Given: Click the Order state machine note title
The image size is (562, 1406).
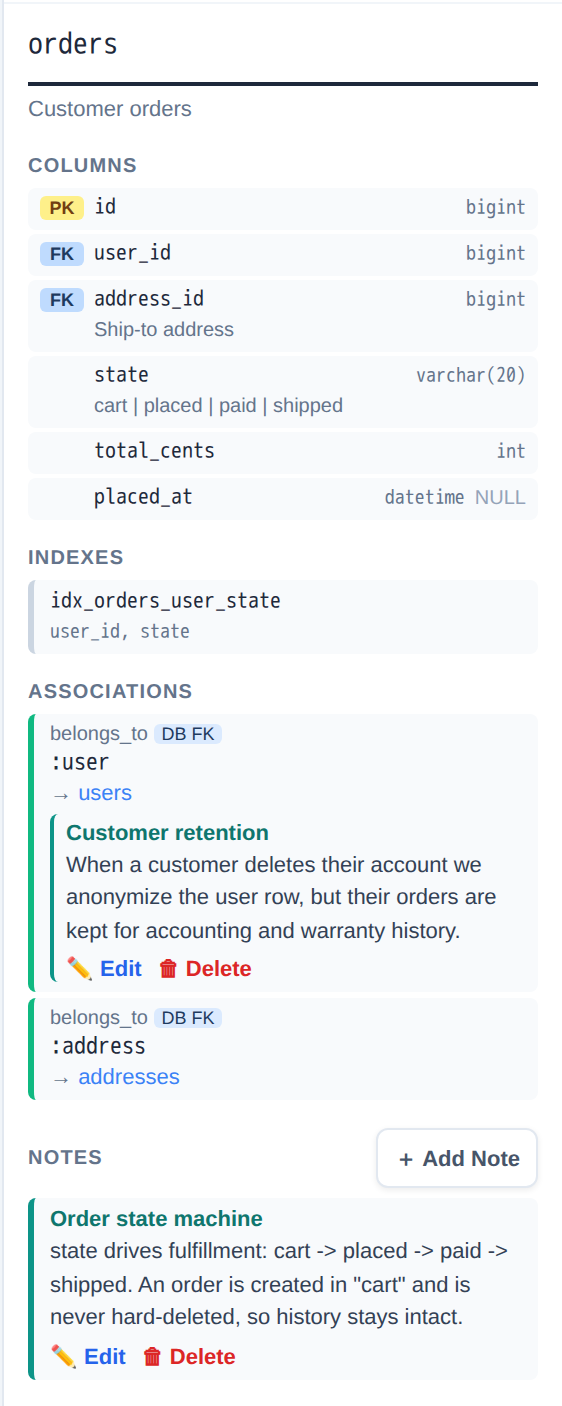Looking at the screenshot, I should (156, 1219).
